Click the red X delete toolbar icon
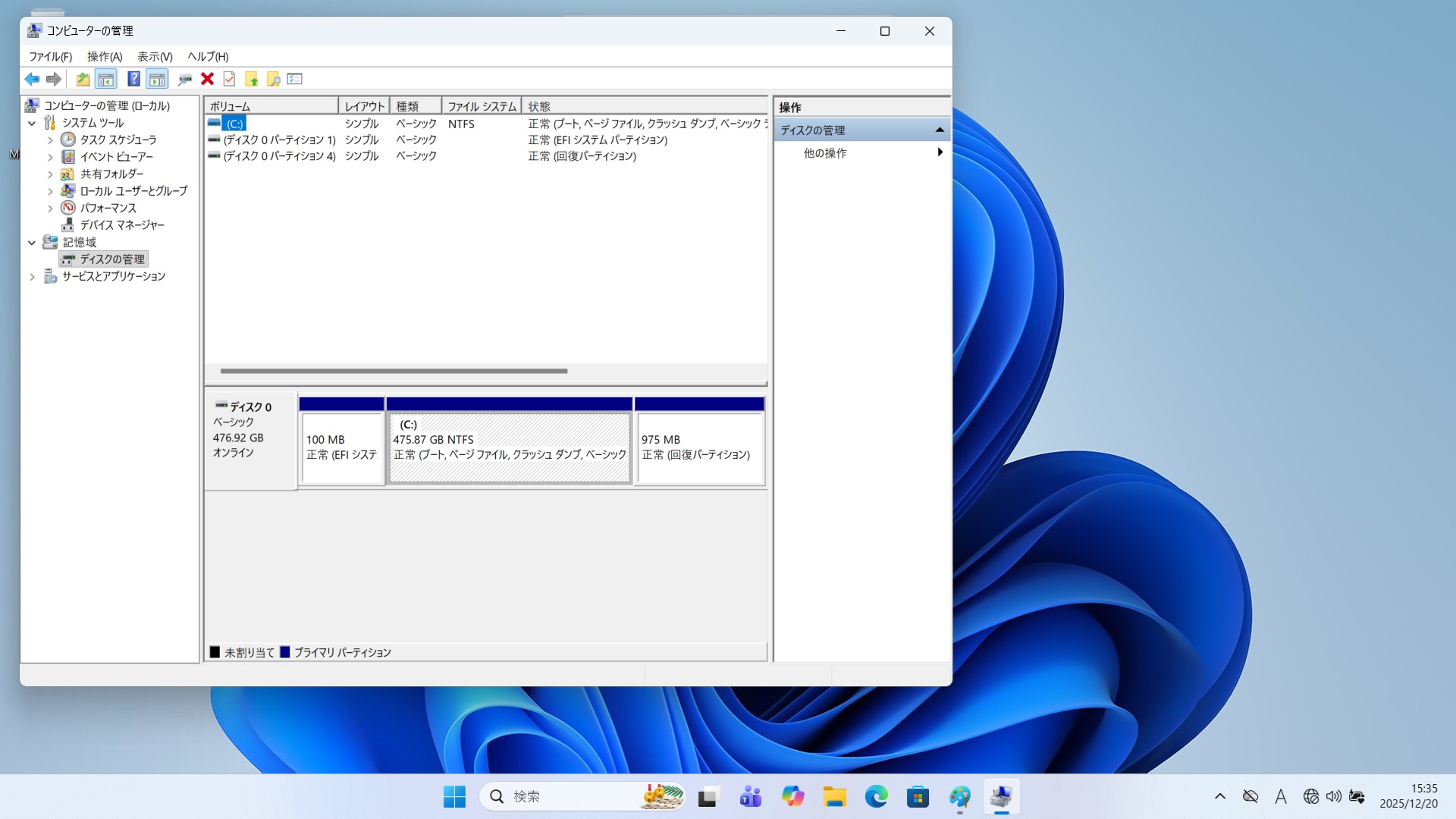Image resolution: width=1456 pixels, height=819 pixels. pyautogui.click(x=207, y=79)
